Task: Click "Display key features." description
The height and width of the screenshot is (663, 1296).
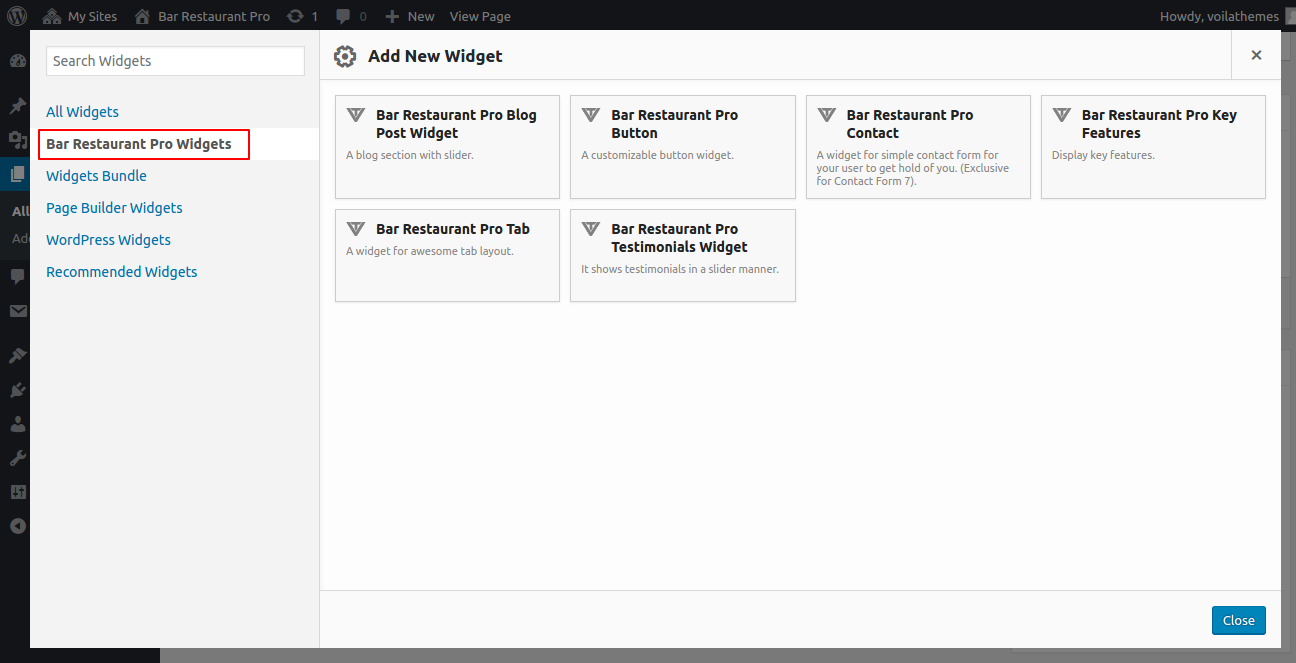Action: [x=1103, y=155]
